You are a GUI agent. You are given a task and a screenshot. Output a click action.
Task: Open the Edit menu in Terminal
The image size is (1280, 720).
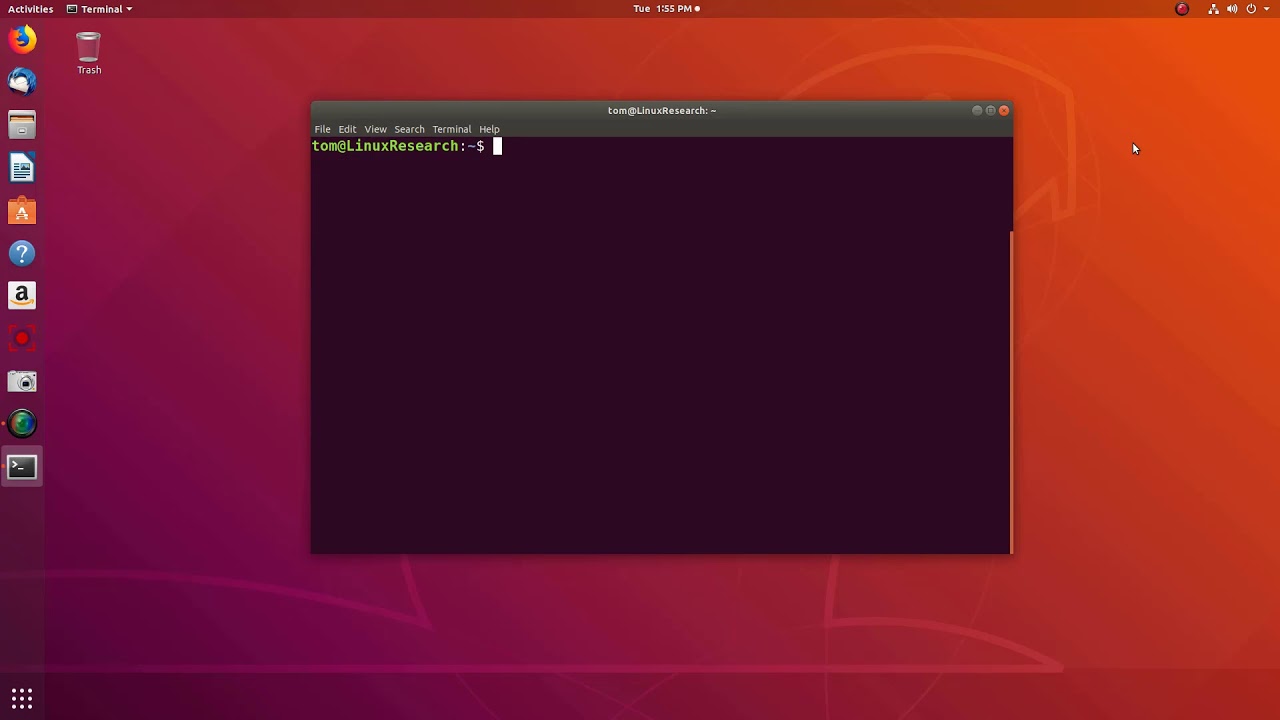[x=347, y=129]
